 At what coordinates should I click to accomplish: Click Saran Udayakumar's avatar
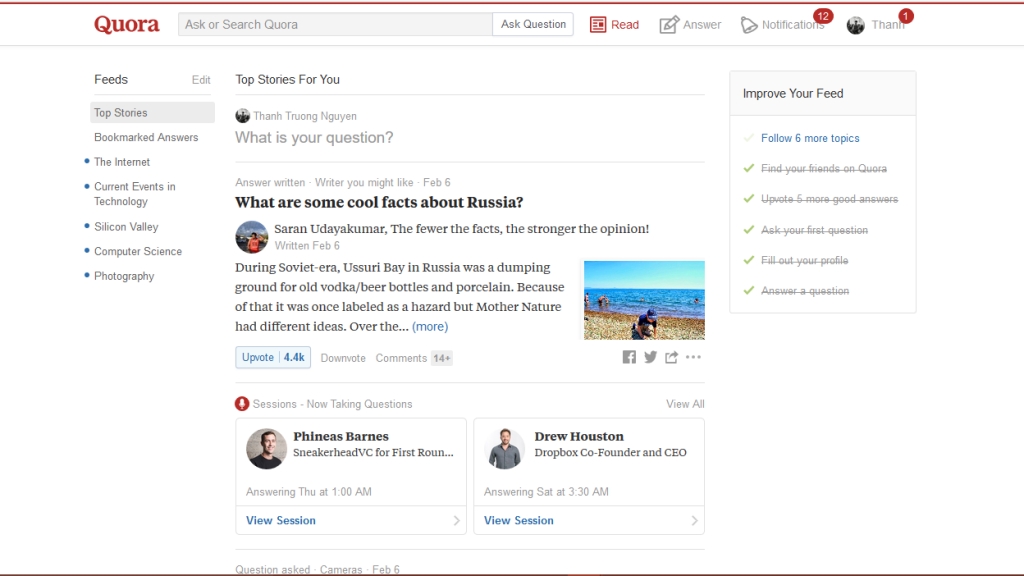pos(251,236)
